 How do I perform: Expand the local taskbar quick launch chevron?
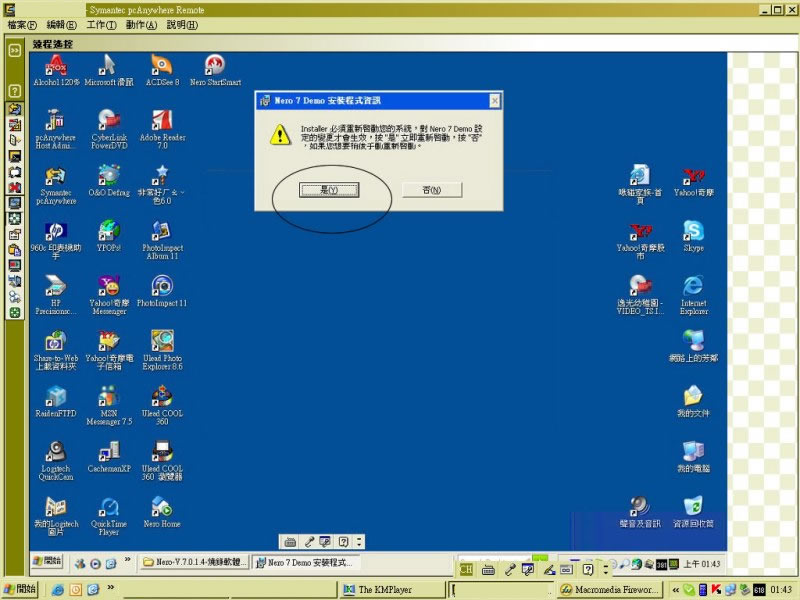(111, 587)
